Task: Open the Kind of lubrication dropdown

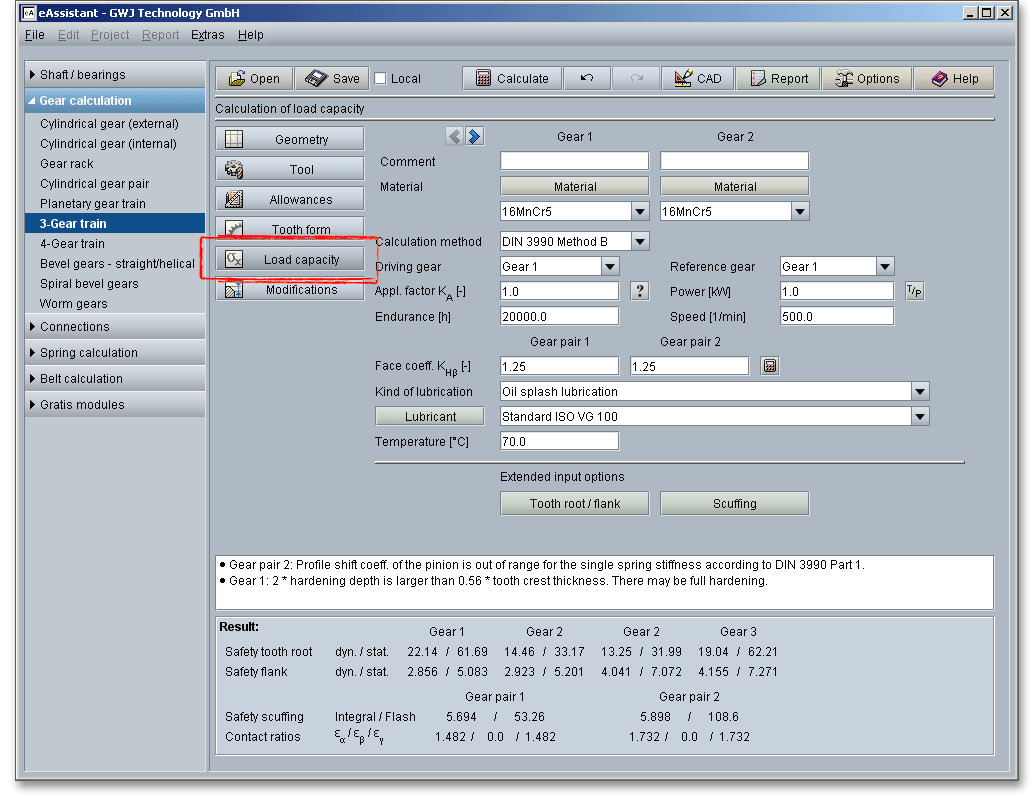Action: coord(920,392)
